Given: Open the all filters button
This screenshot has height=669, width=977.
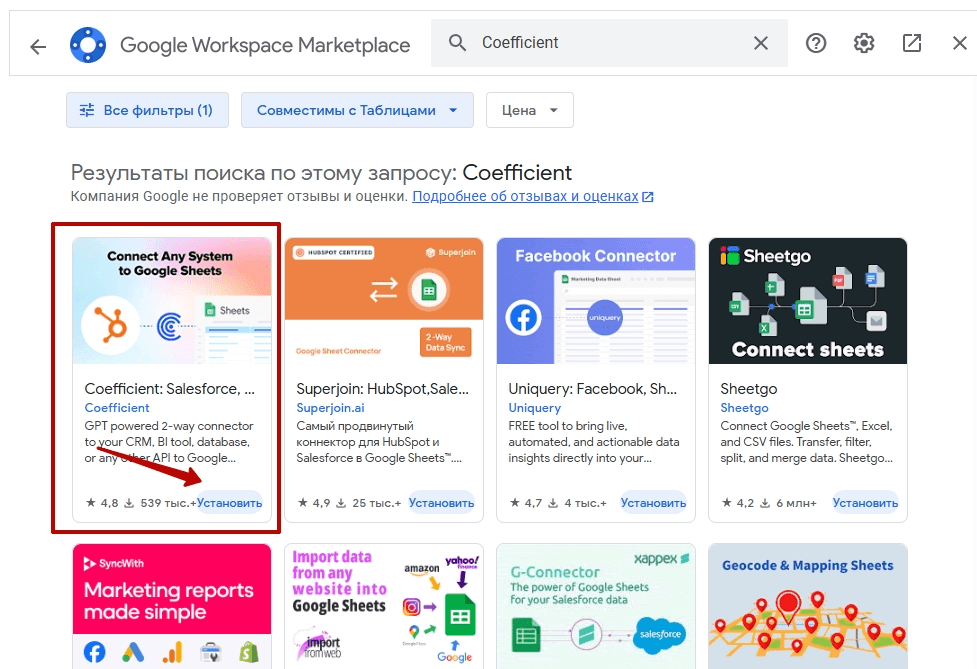Looking at the screenshot, I should [x=147, y=110].
